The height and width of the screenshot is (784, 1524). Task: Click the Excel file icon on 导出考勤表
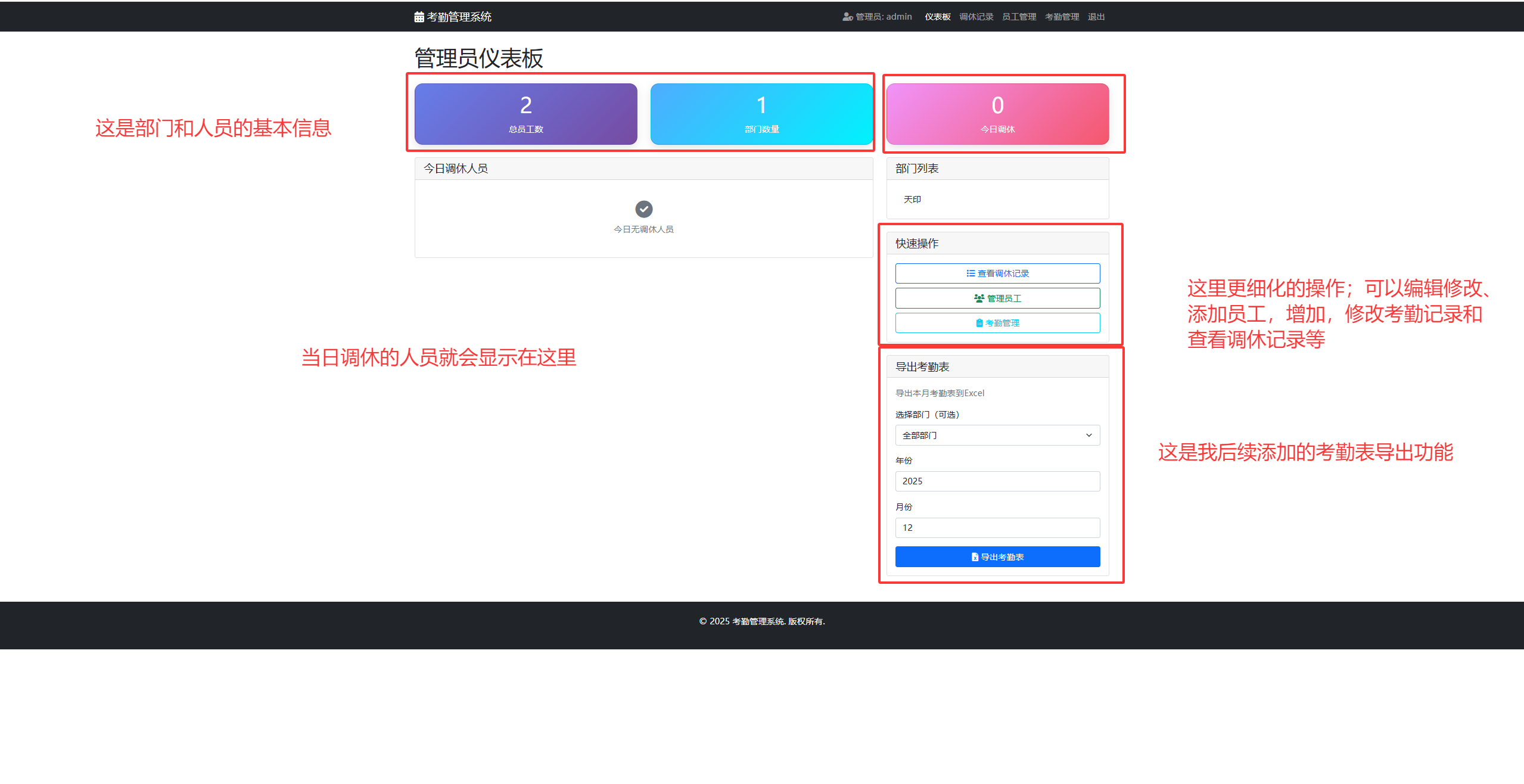click(x=975, y=557)
